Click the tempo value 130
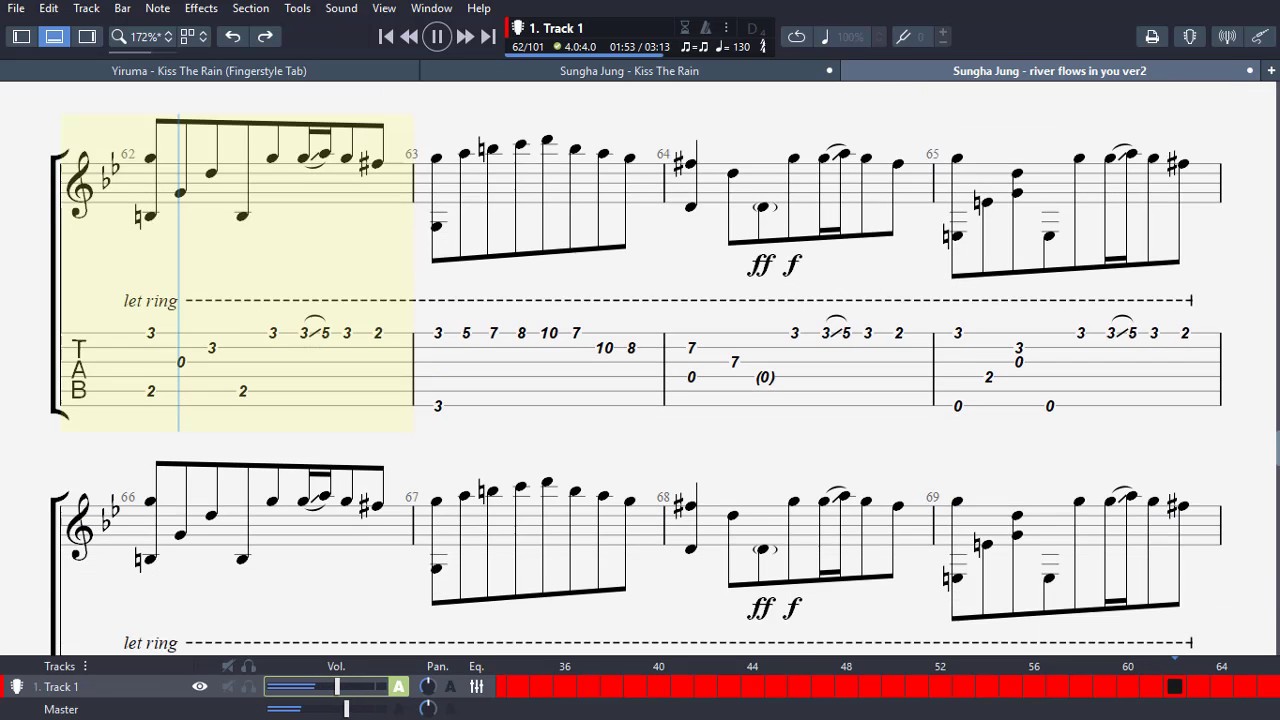 [x=741, y=47]
